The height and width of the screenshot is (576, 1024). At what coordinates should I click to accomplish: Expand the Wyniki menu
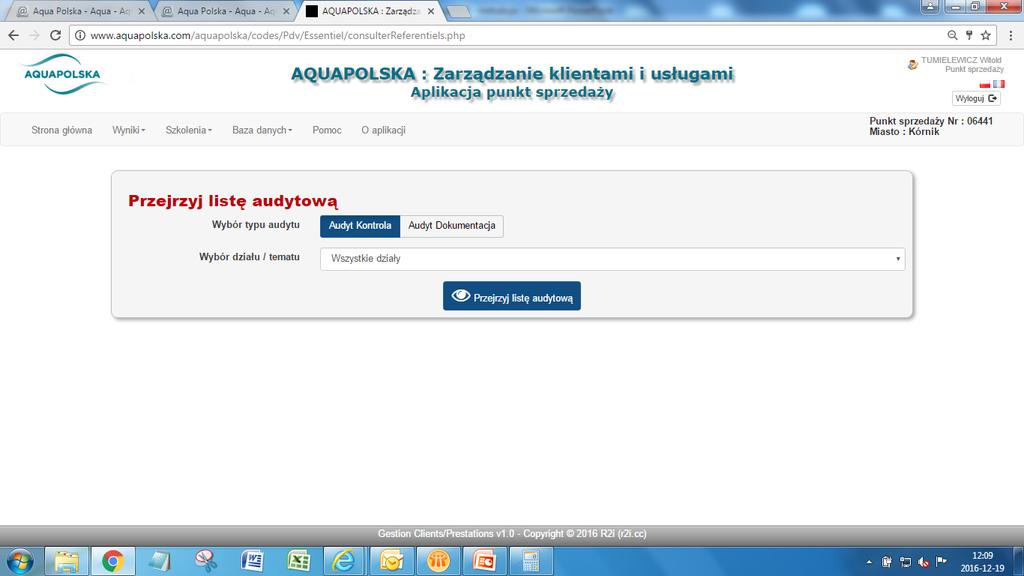pyautogui.click(x=129, y=130)
